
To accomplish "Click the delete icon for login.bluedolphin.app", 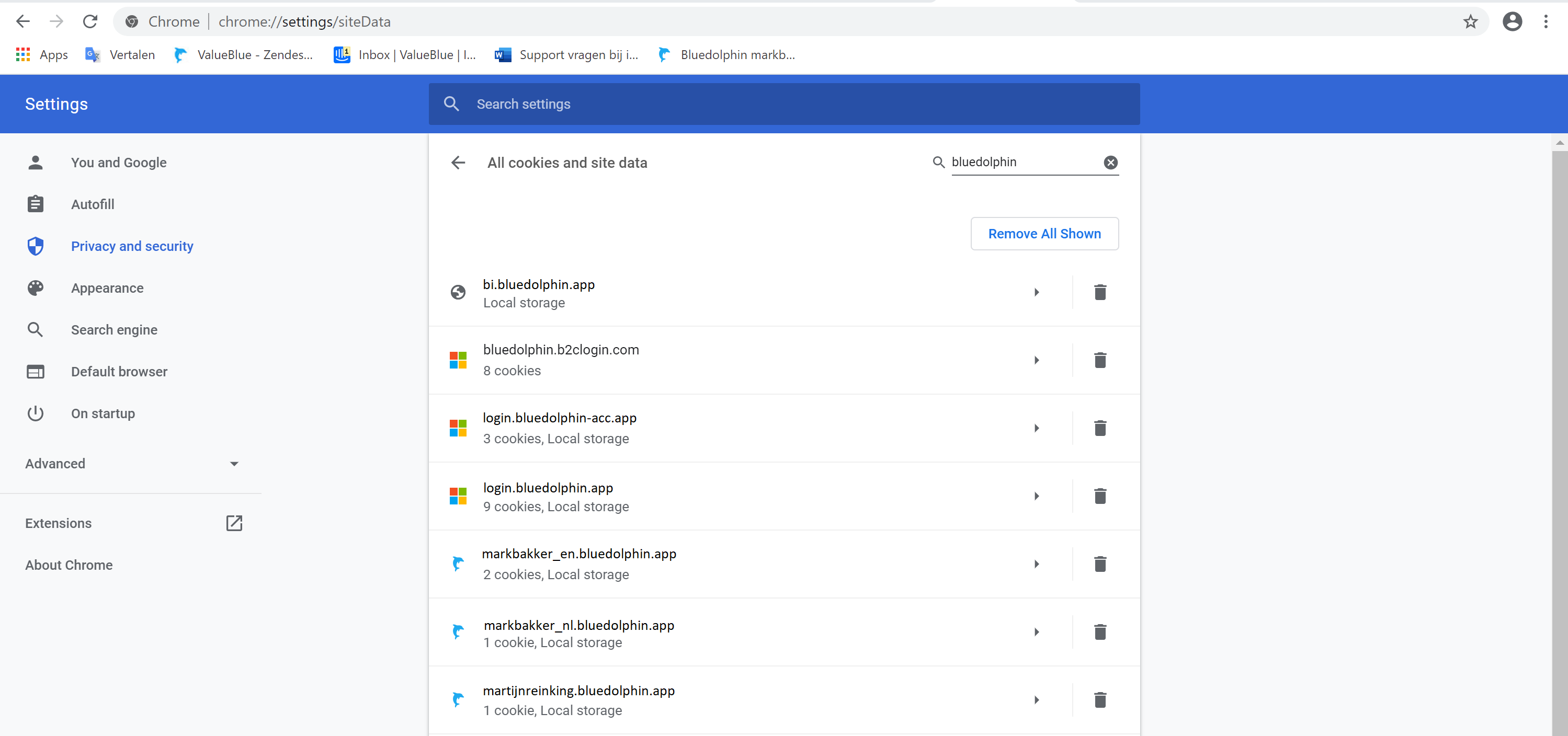I will (1100, 496).
